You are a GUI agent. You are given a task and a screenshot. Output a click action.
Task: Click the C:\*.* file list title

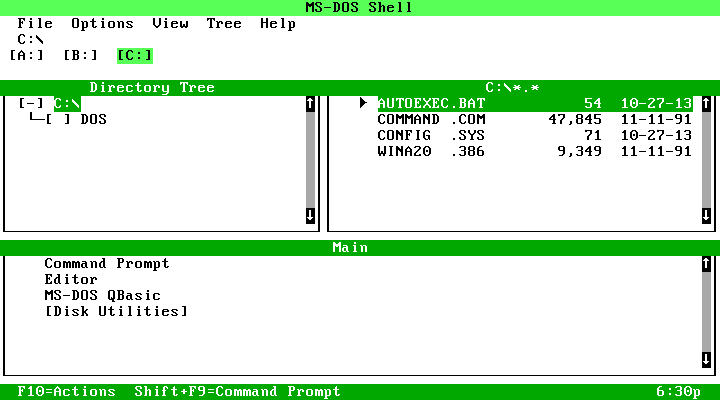pos(512,88)
